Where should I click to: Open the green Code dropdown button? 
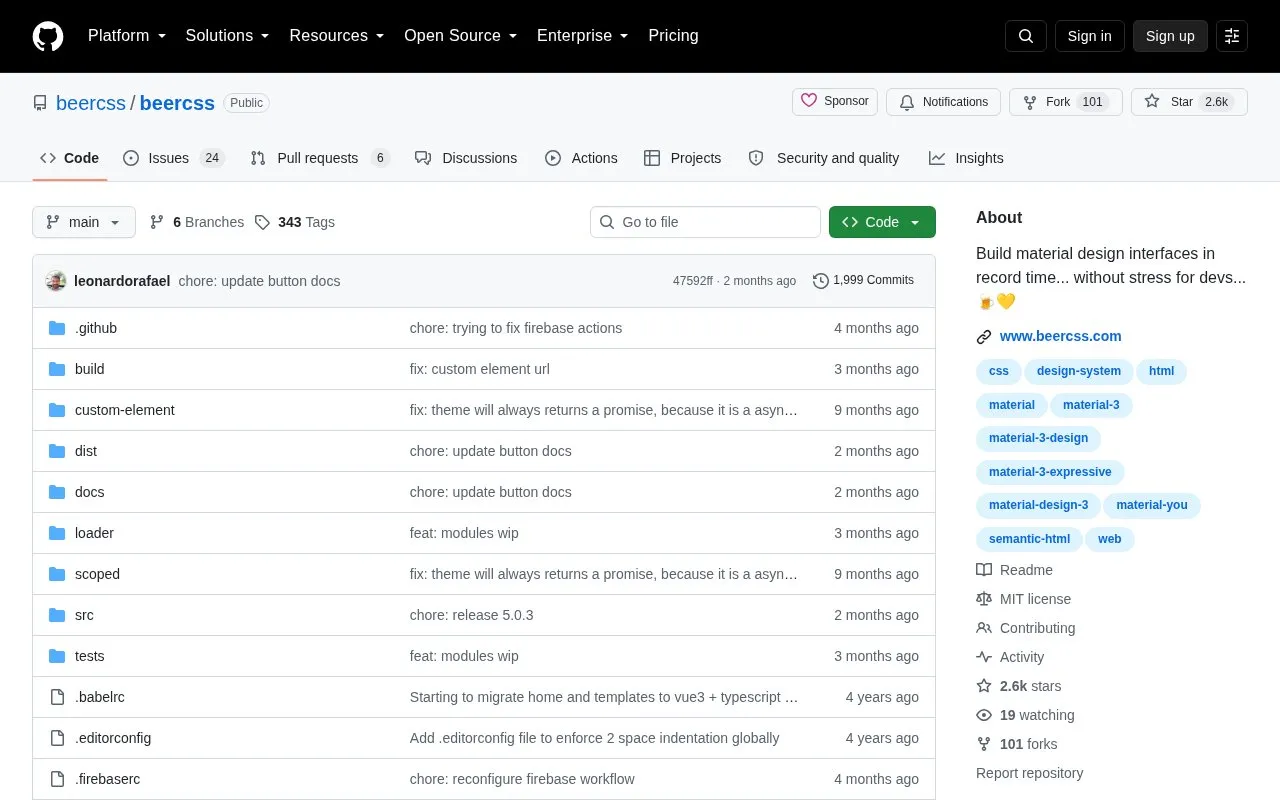pos(882,222)
